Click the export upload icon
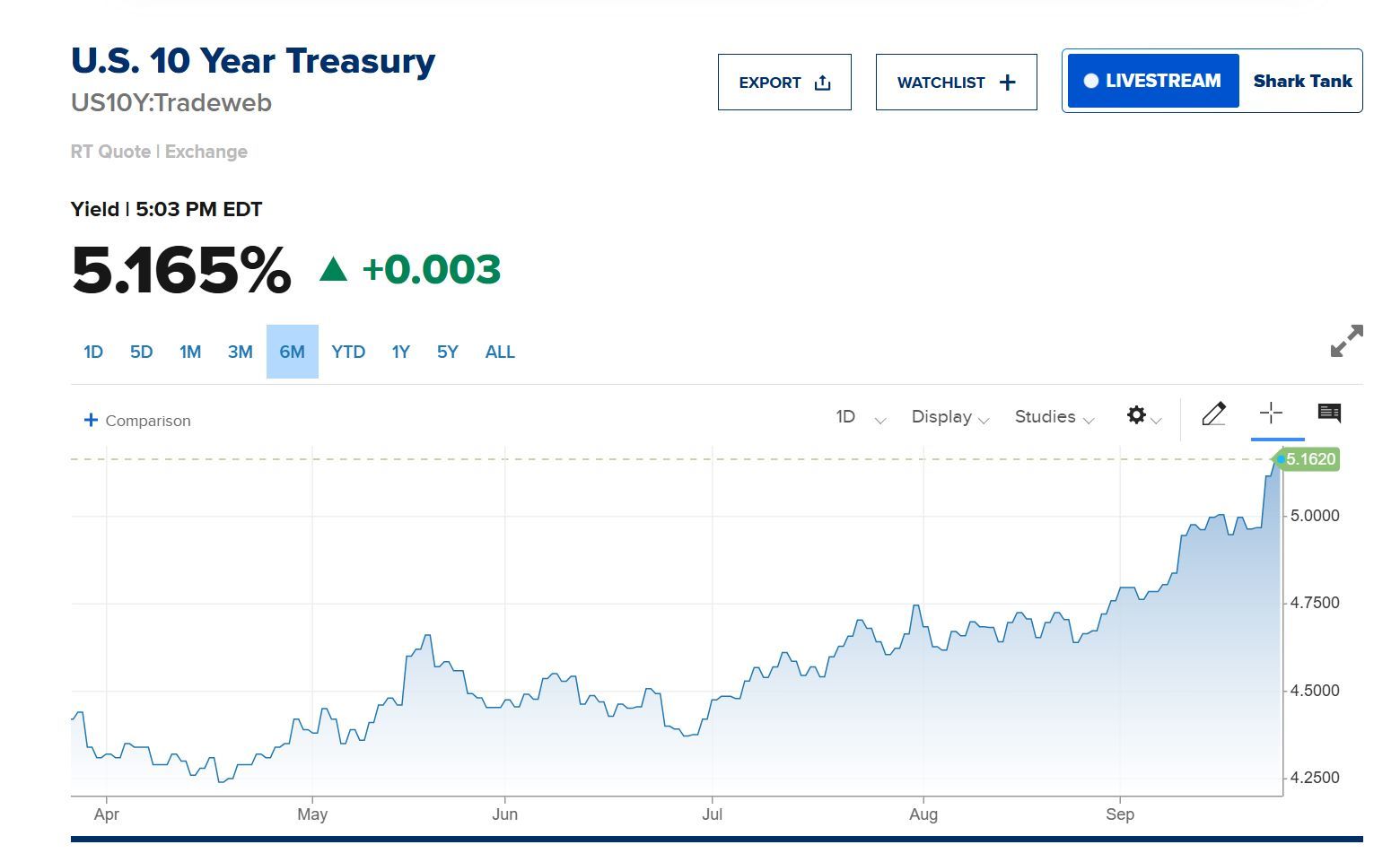Image resolution: width=1400 pixels, height=862 pixels. click(x=822, y=83)
